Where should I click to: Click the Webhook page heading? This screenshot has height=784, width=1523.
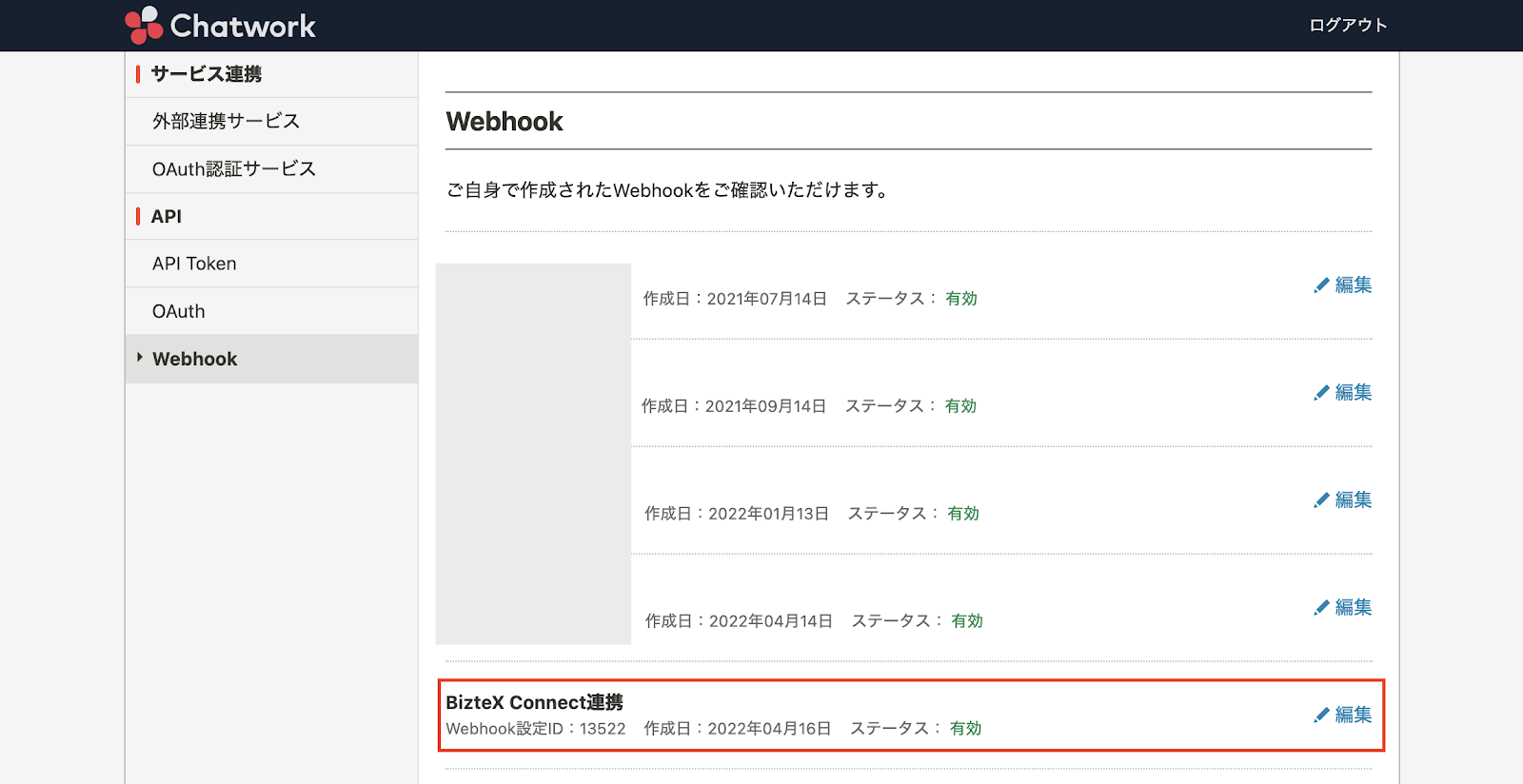point(504,122)
